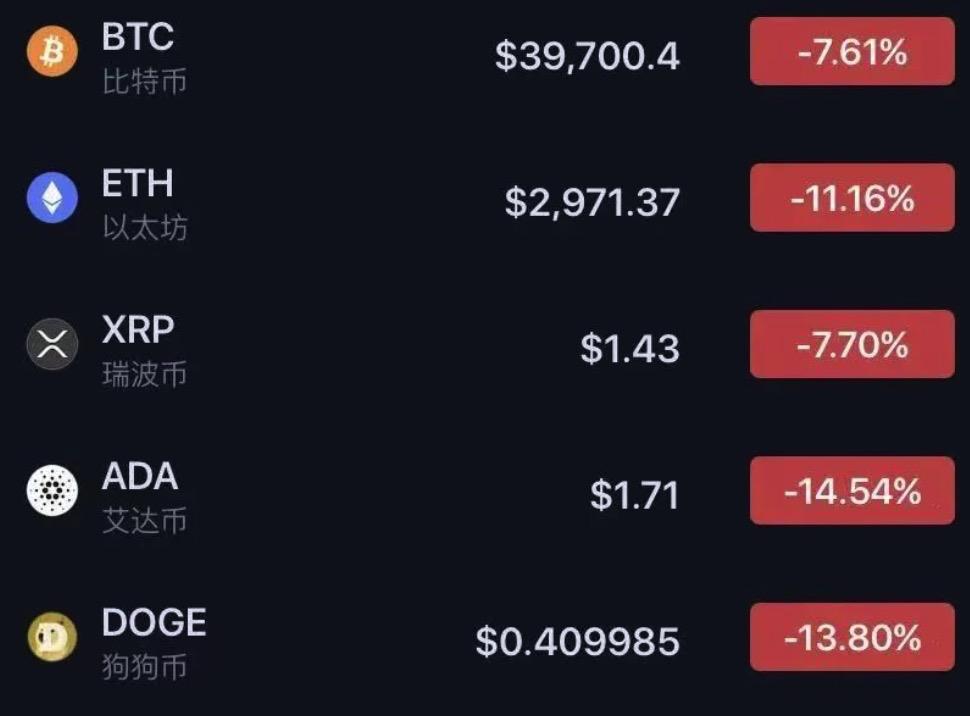970x716 pixels.
Task: Tap the XRP -7.70% change badge
Action: (x=852, y=345)
